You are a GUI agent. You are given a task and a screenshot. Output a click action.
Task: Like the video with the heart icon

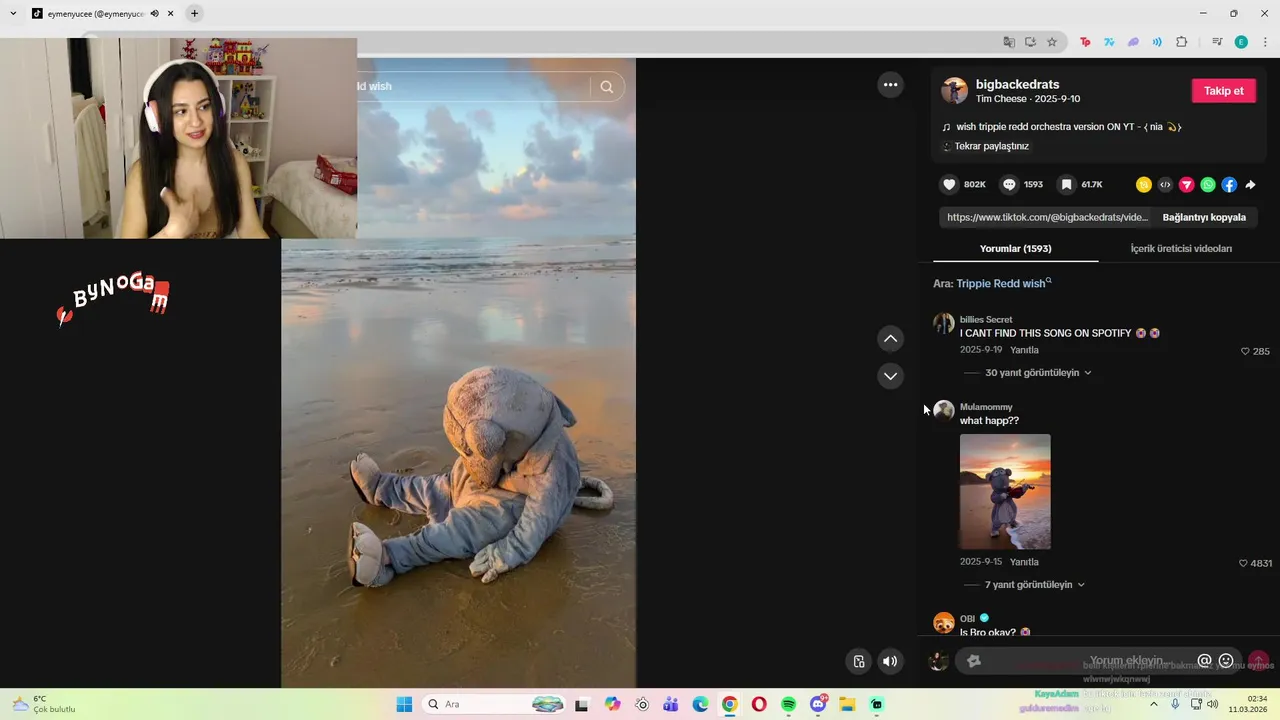click(949, 185)
